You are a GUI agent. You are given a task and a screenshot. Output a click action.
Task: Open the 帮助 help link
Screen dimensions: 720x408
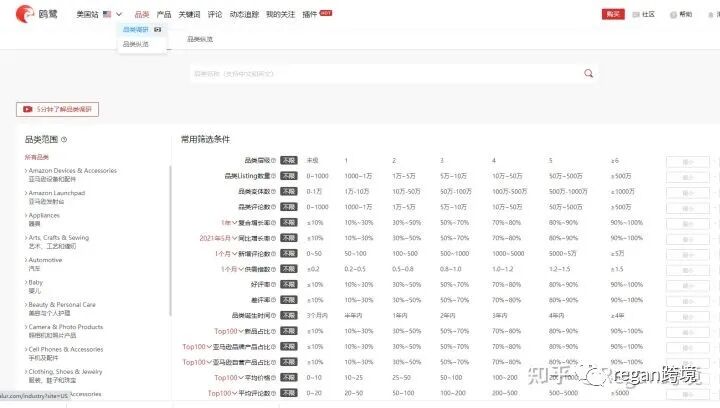tap(681, 15)
